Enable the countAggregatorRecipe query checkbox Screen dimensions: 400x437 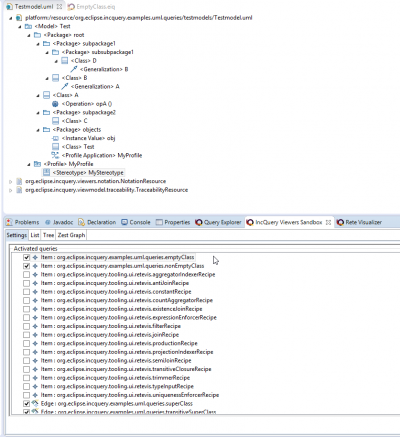coord(26,301)
